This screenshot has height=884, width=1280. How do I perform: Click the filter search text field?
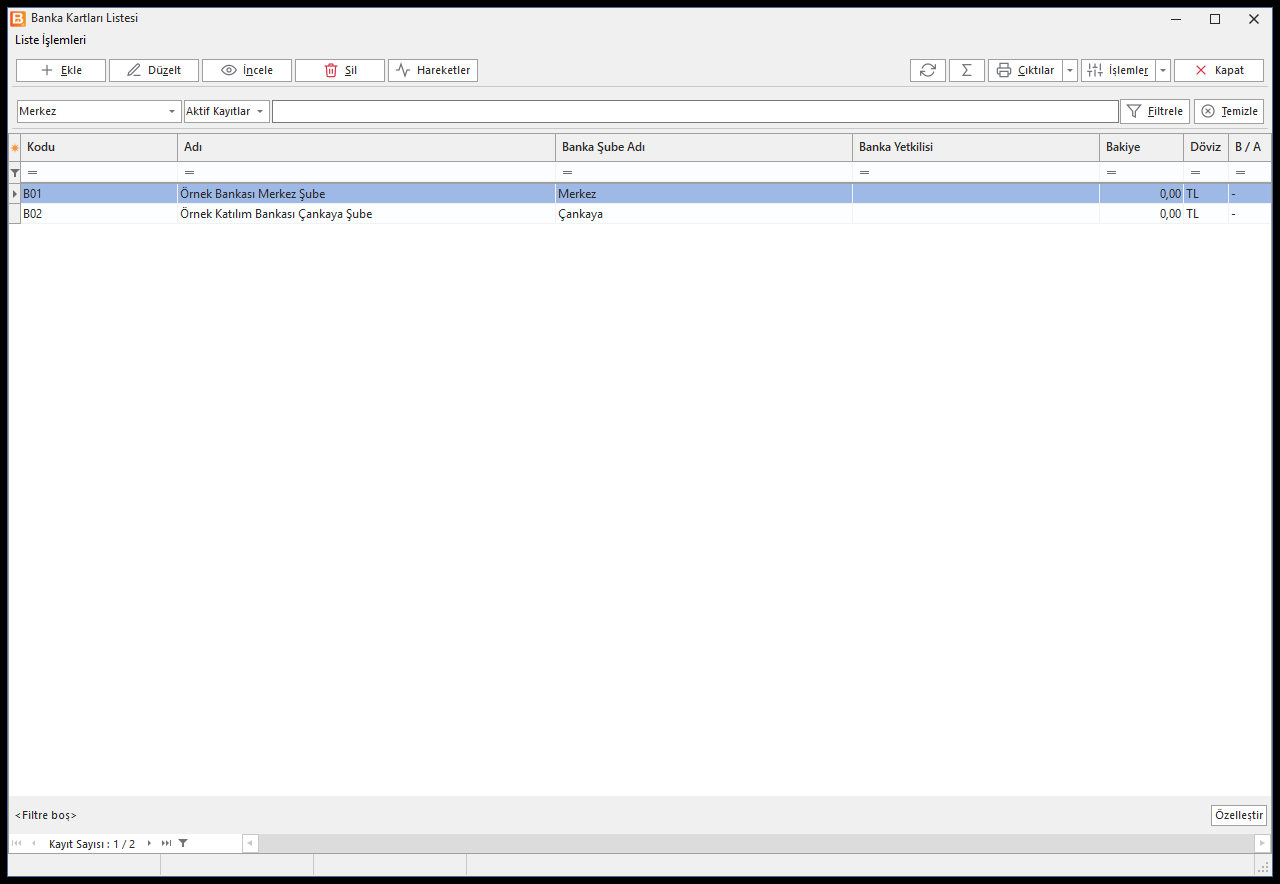coord(695,111)
